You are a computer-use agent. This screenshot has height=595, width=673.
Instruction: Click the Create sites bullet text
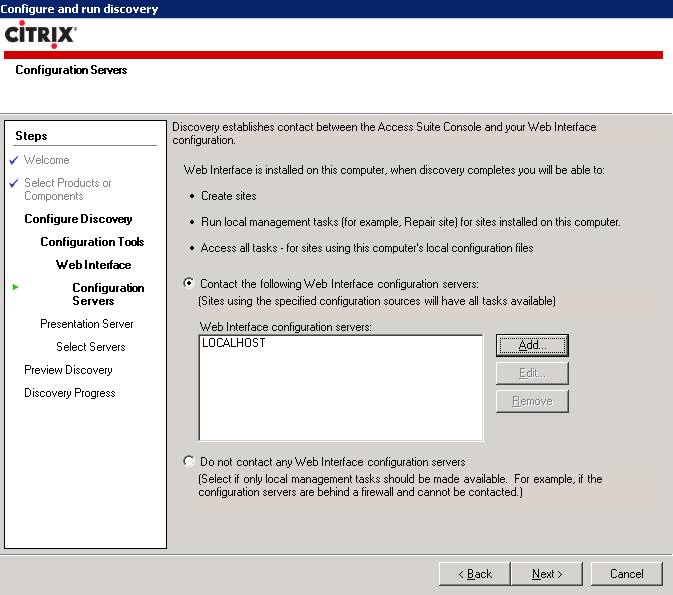[228, 196]
